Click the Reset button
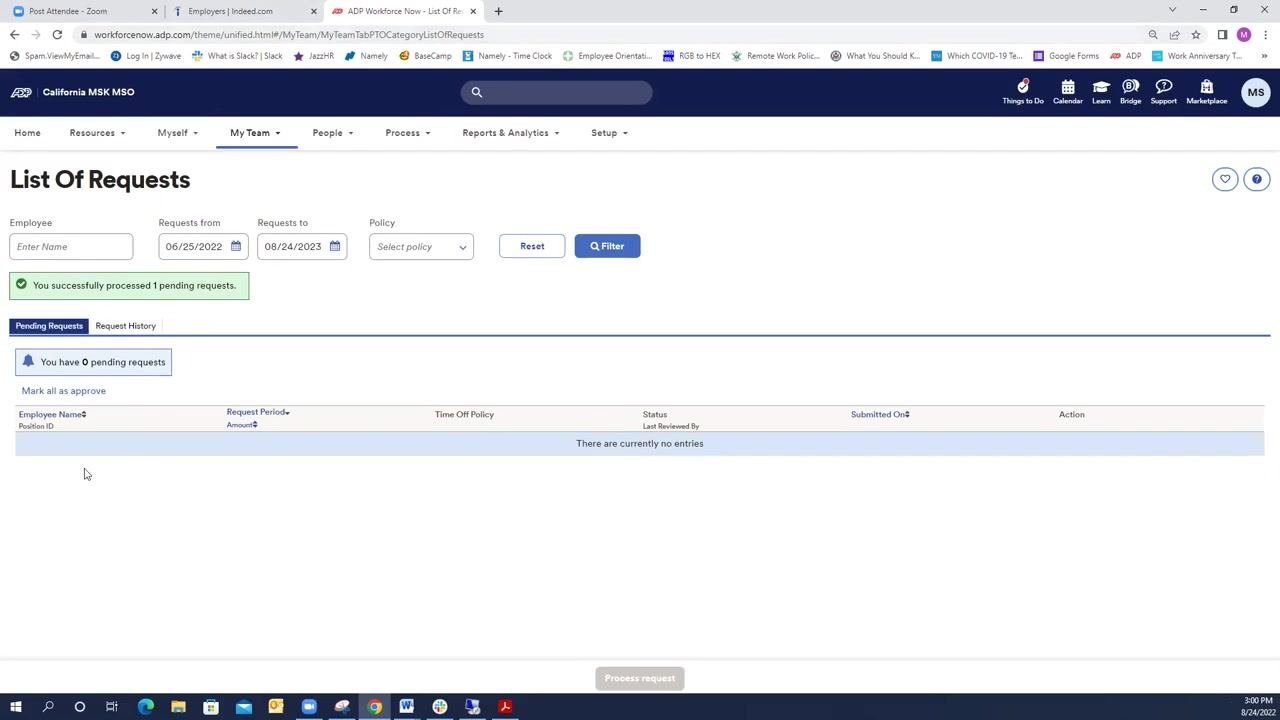Viewport: 1280px width, 720px height. [532, 246]
